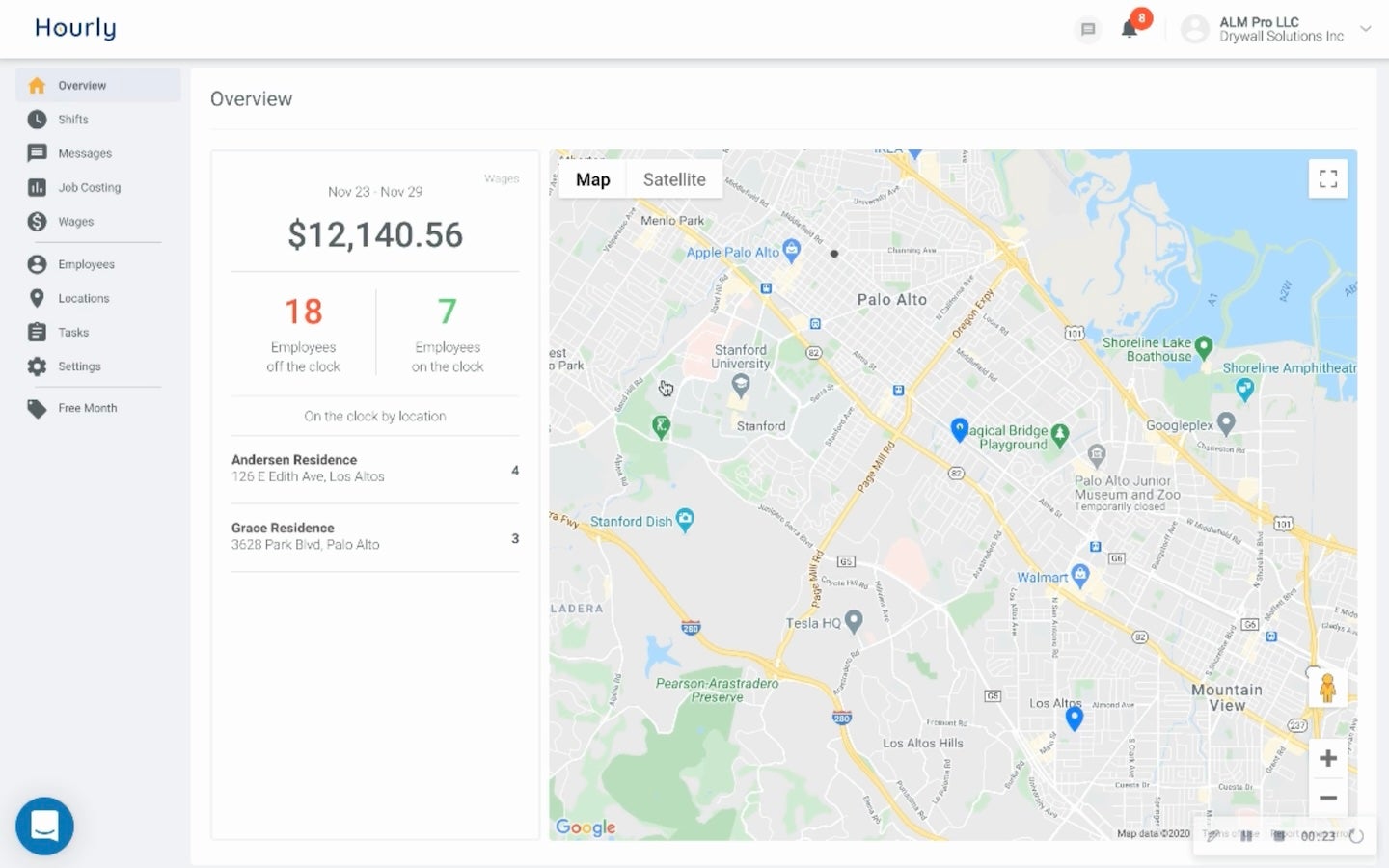Viewport: 1389px width, 868px height.
Task: Click the Googleplex map pin
Action: click(x=1226, y=422)
